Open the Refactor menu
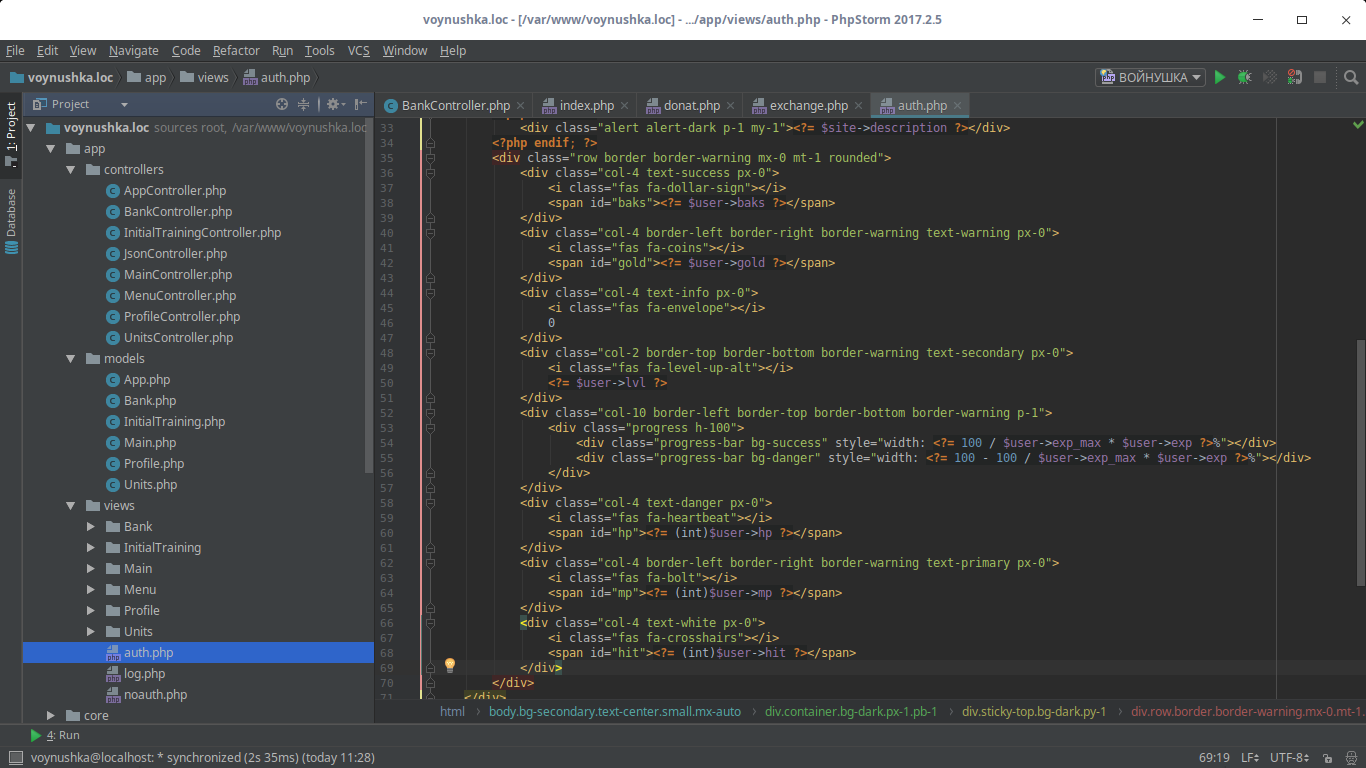 click(236, 50)
